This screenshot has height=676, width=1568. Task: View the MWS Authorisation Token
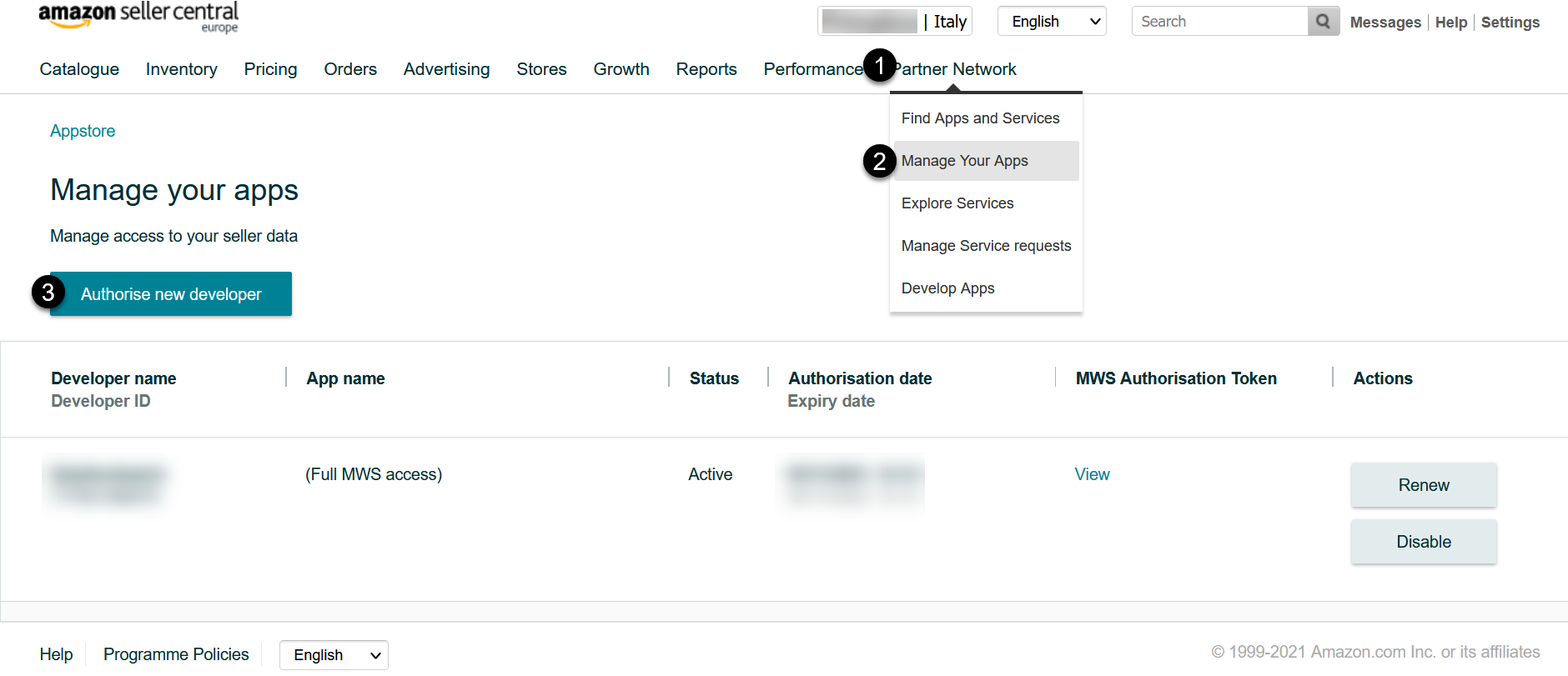(x=1092, y=474)
